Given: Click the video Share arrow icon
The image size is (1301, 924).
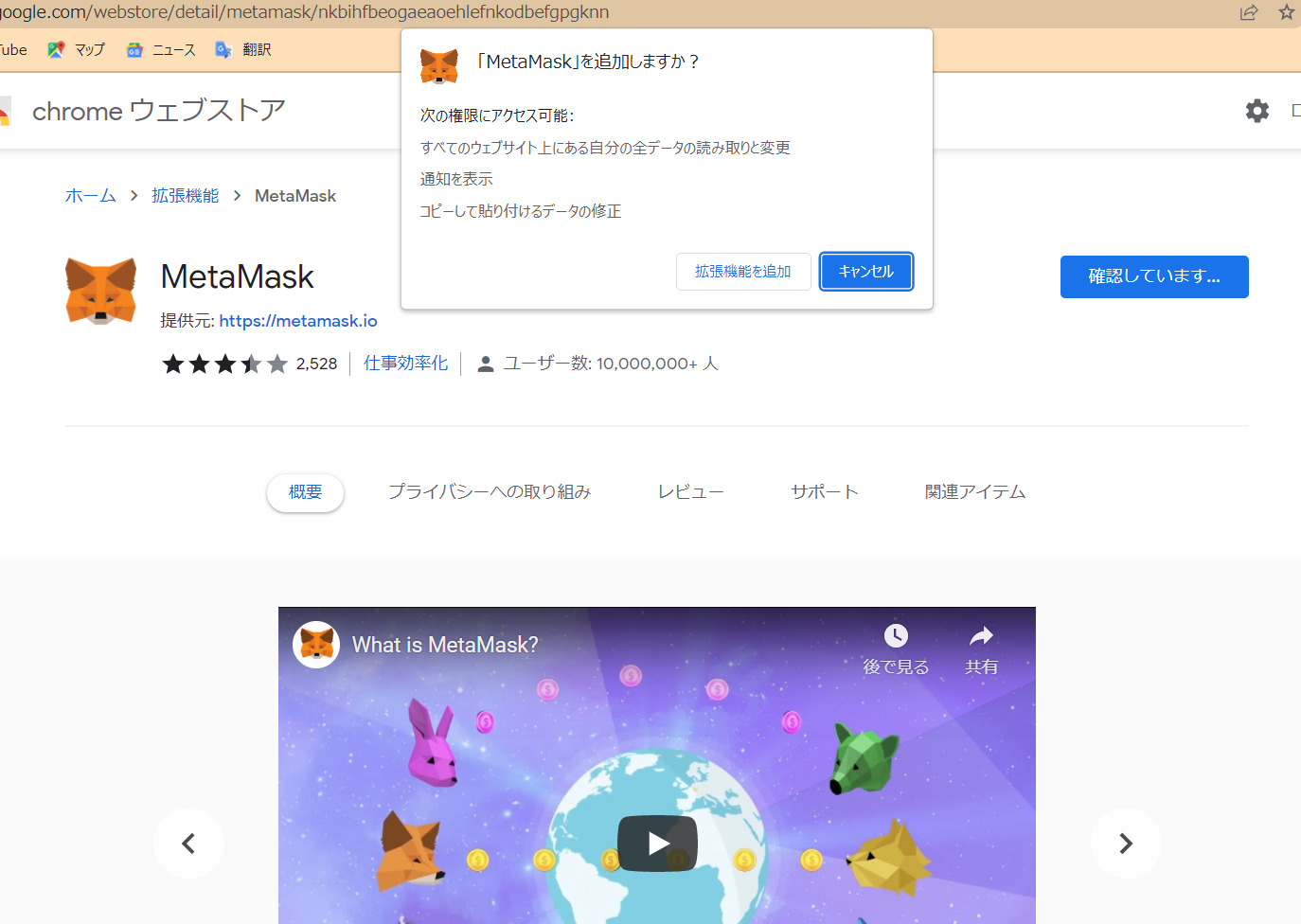Looking at the screenshot, I should point(982,635).
